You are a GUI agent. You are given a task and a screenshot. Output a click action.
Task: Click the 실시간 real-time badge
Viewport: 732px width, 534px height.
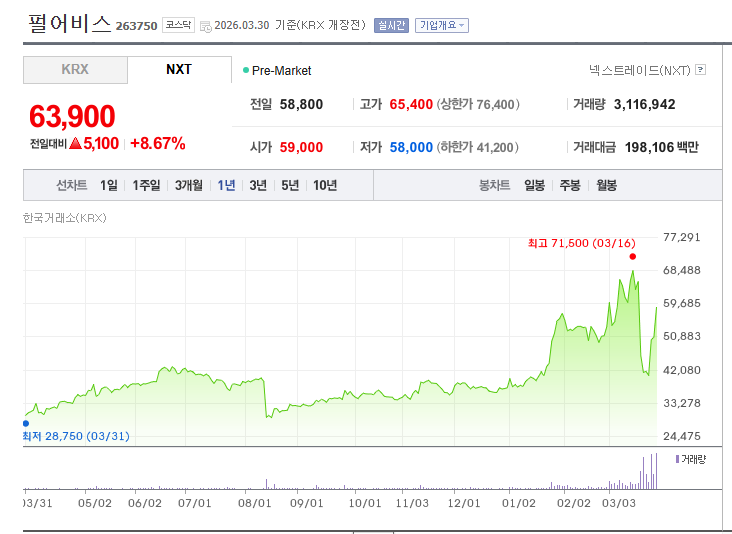tap(391, 25)
